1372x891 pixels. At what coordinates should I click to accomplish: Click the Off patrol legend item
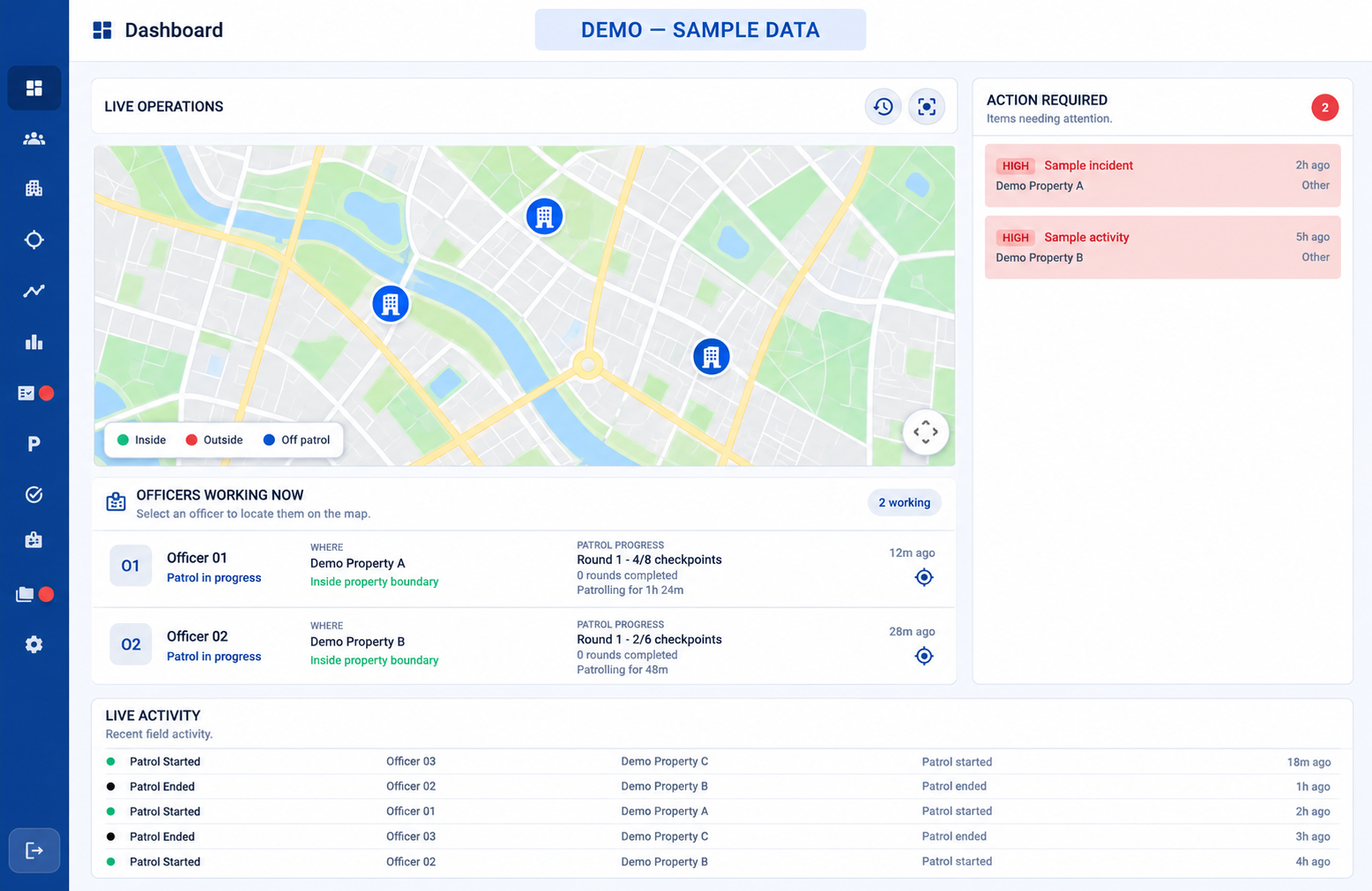296,440
